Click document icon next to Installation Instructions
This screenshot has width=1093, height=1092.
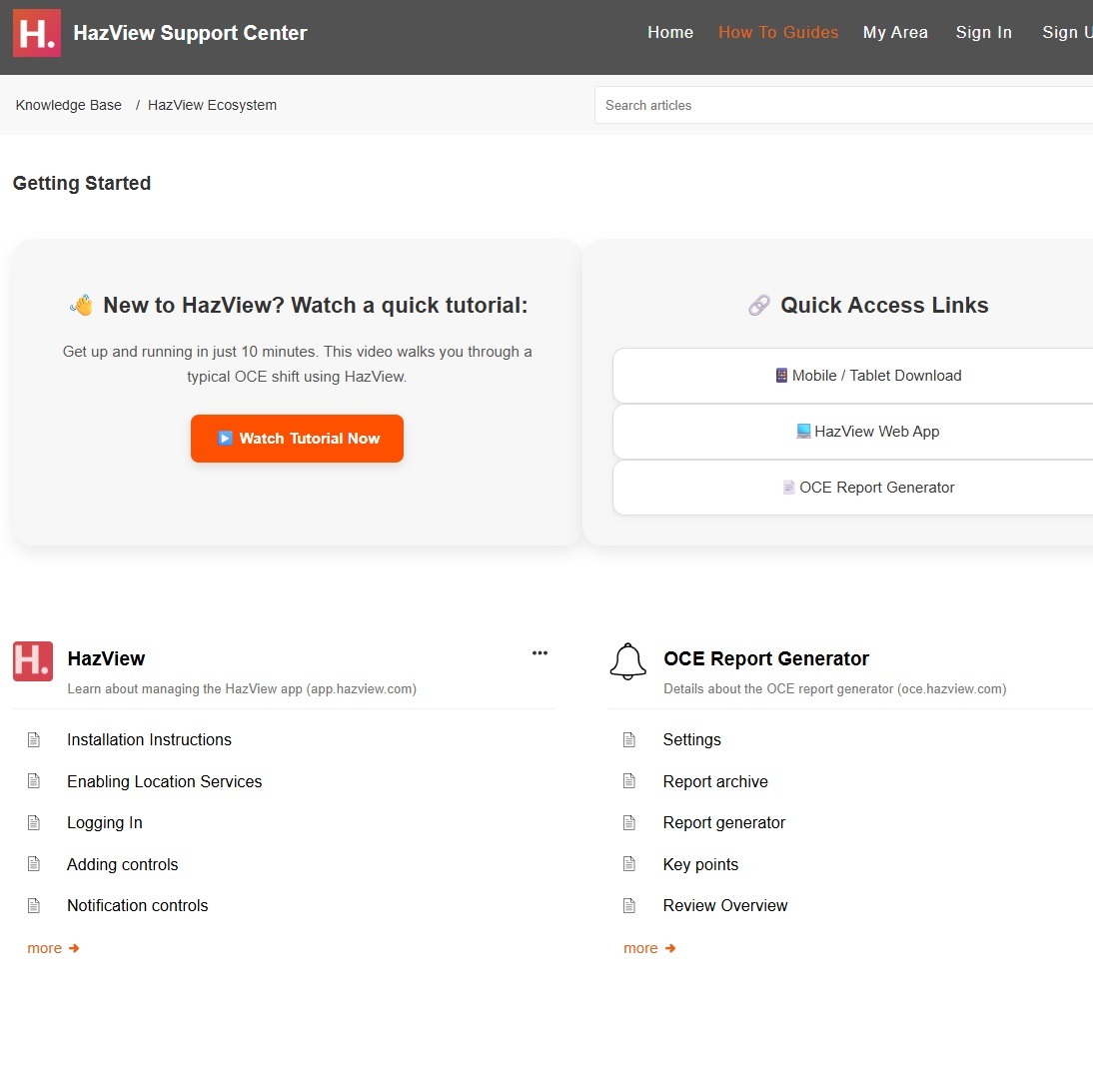(x=34, y=740)
